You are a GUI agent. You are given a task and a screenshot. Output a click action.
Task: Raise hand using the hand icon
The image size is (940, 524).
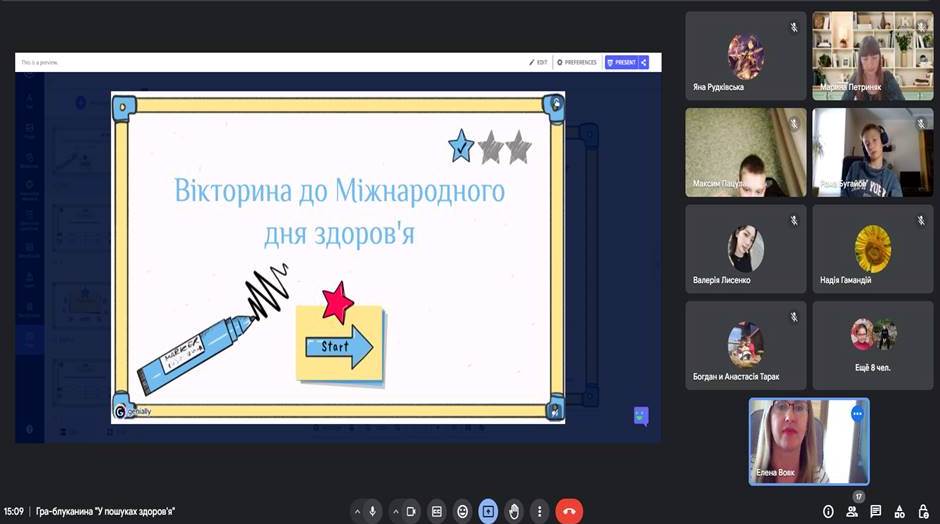coord(514,511)
